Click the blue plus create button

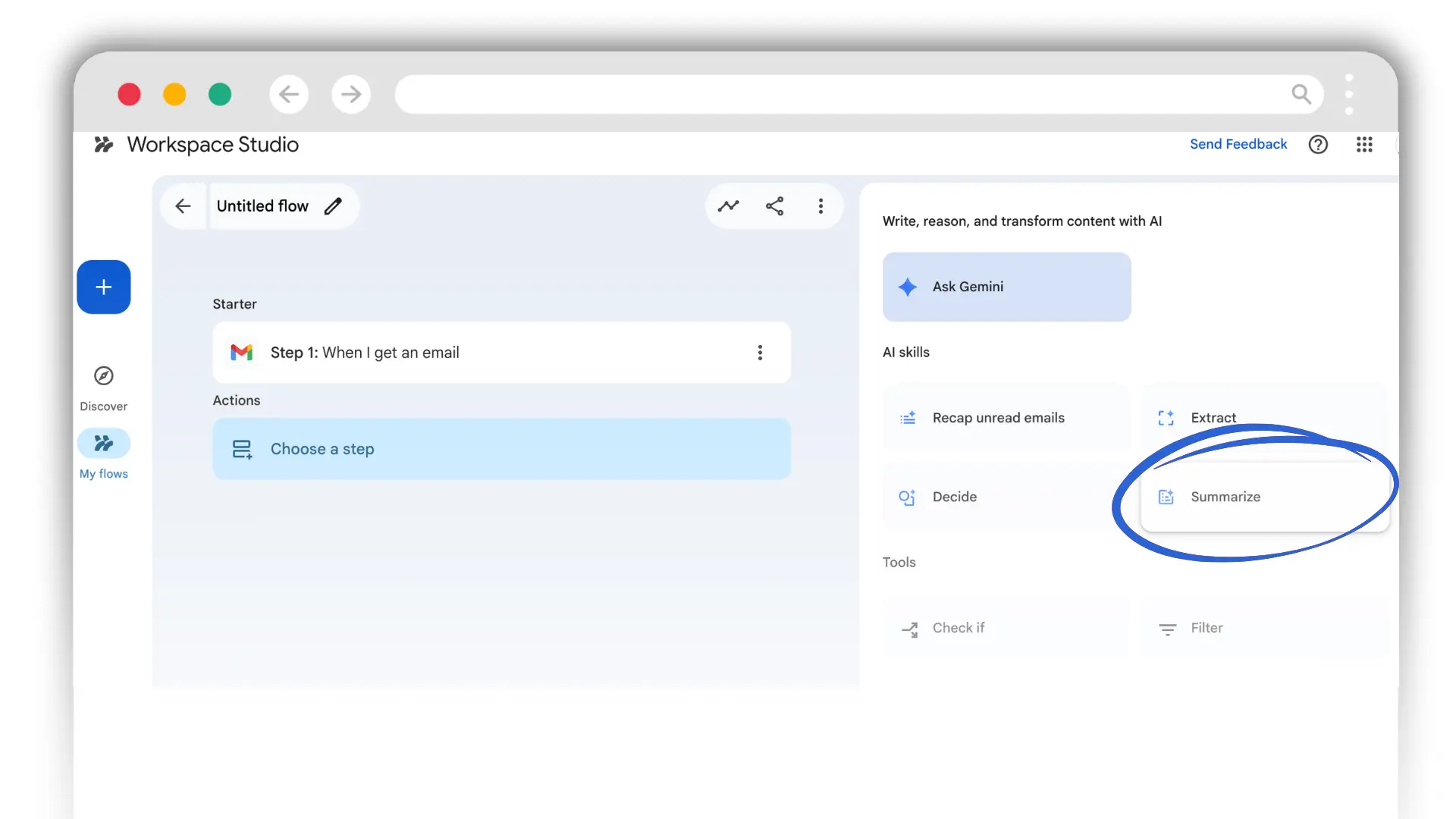[104, 287]
